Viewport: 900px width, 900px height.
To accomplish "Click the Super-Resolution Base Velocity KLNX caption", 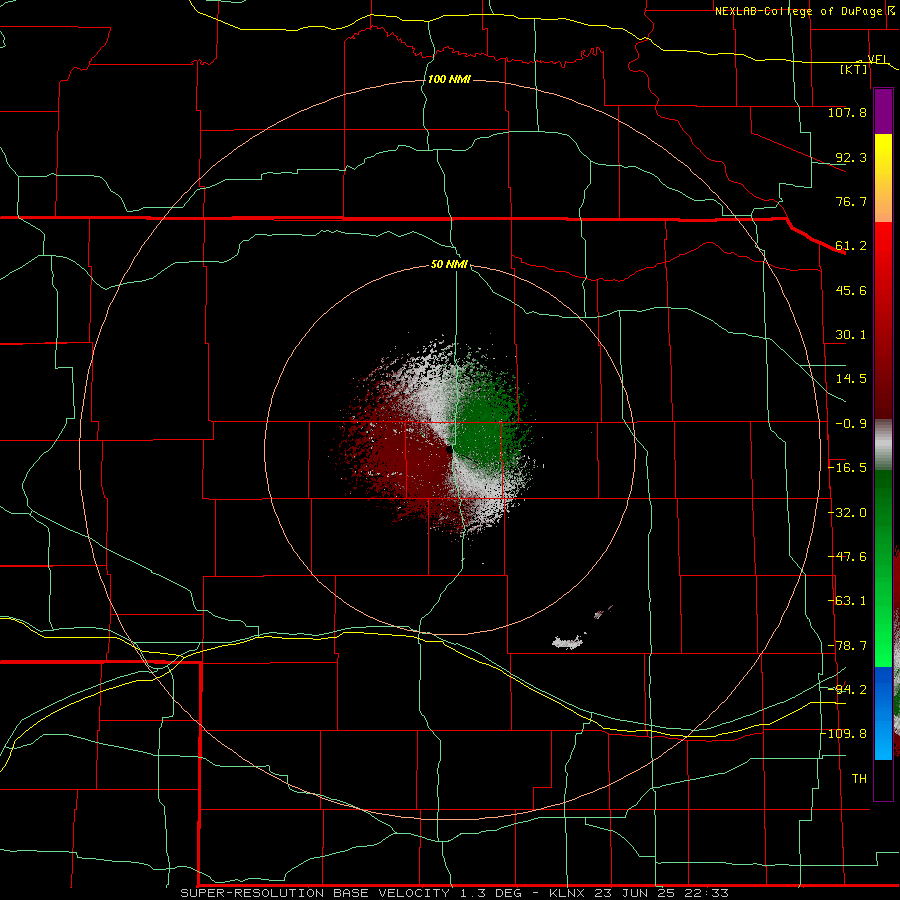I will [x=455, y=893].
